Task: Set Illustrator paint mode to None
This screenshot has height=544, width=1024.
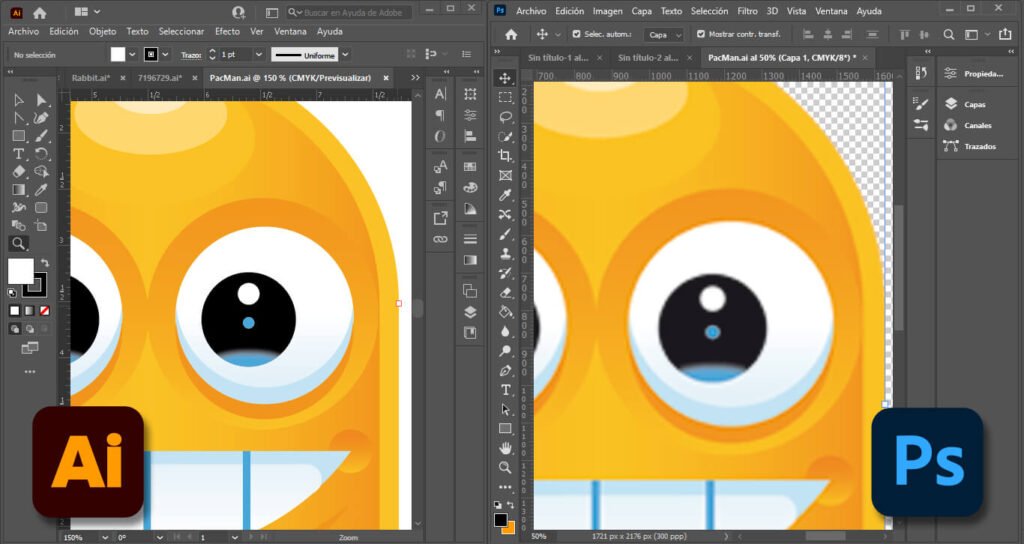Action: [x=44, y=311]
